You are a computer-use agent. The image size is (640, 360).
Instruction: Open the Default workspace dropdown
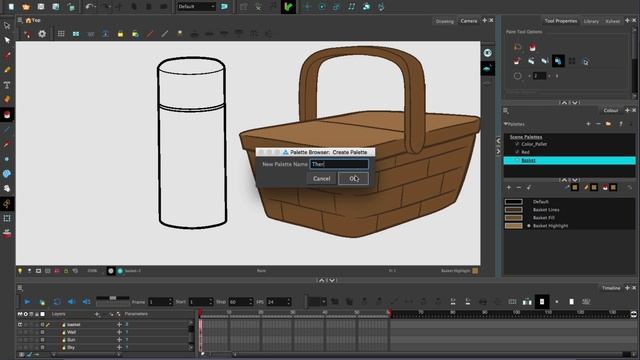[196, 7]
